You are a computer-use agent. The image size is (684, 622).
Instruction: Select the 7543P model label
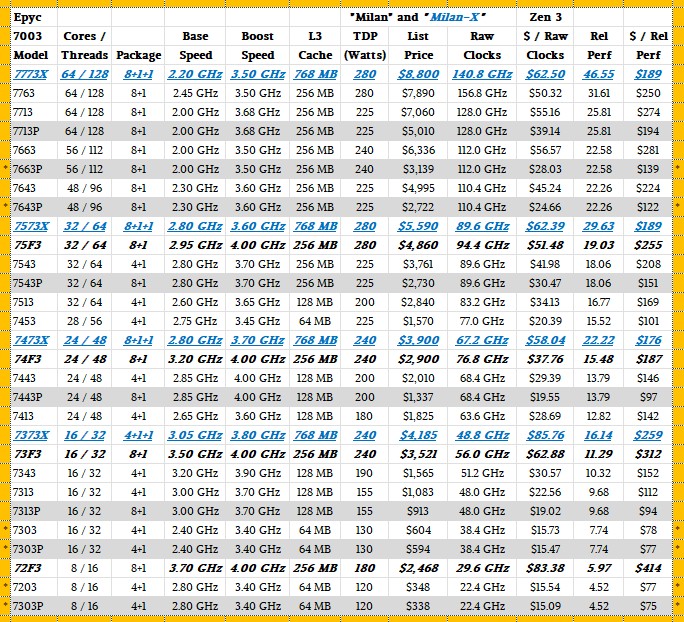coord(28,283)
